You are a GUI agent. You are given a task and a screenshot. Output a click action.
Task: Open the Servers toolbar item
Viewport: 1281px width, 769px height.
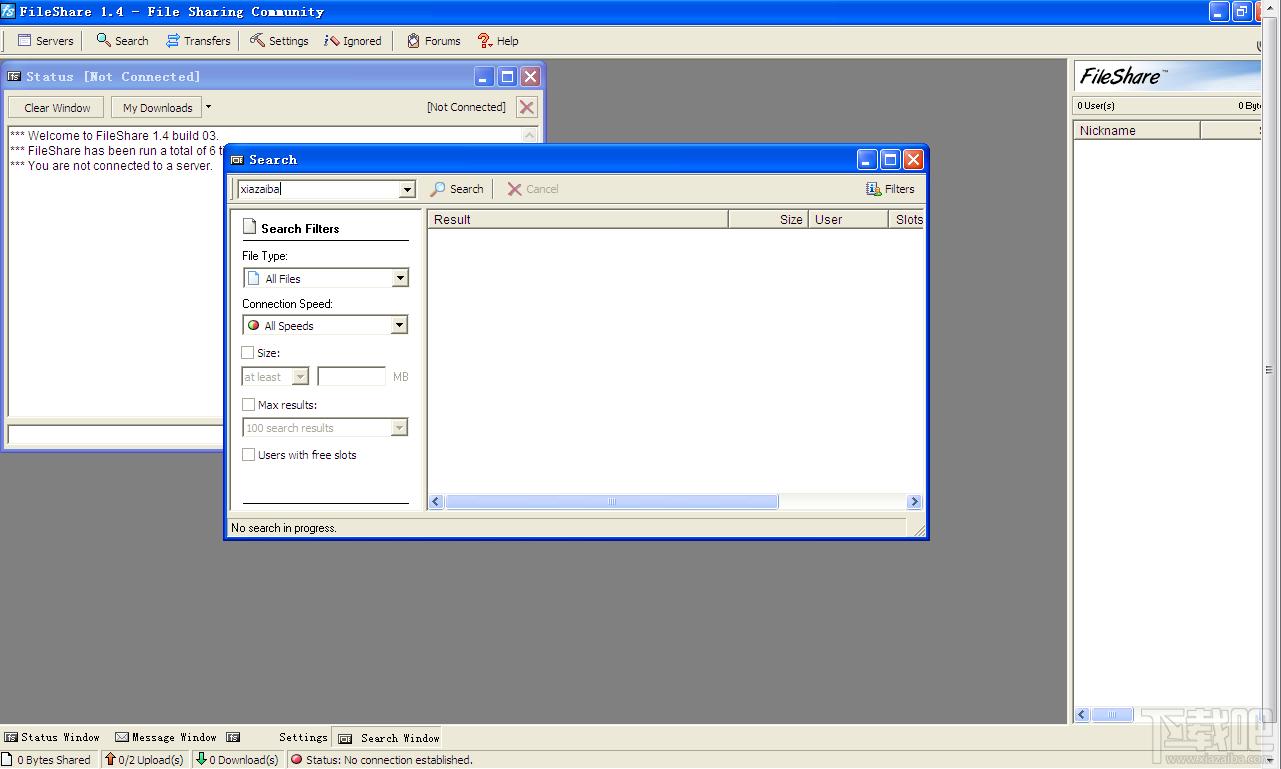point(45,41)
